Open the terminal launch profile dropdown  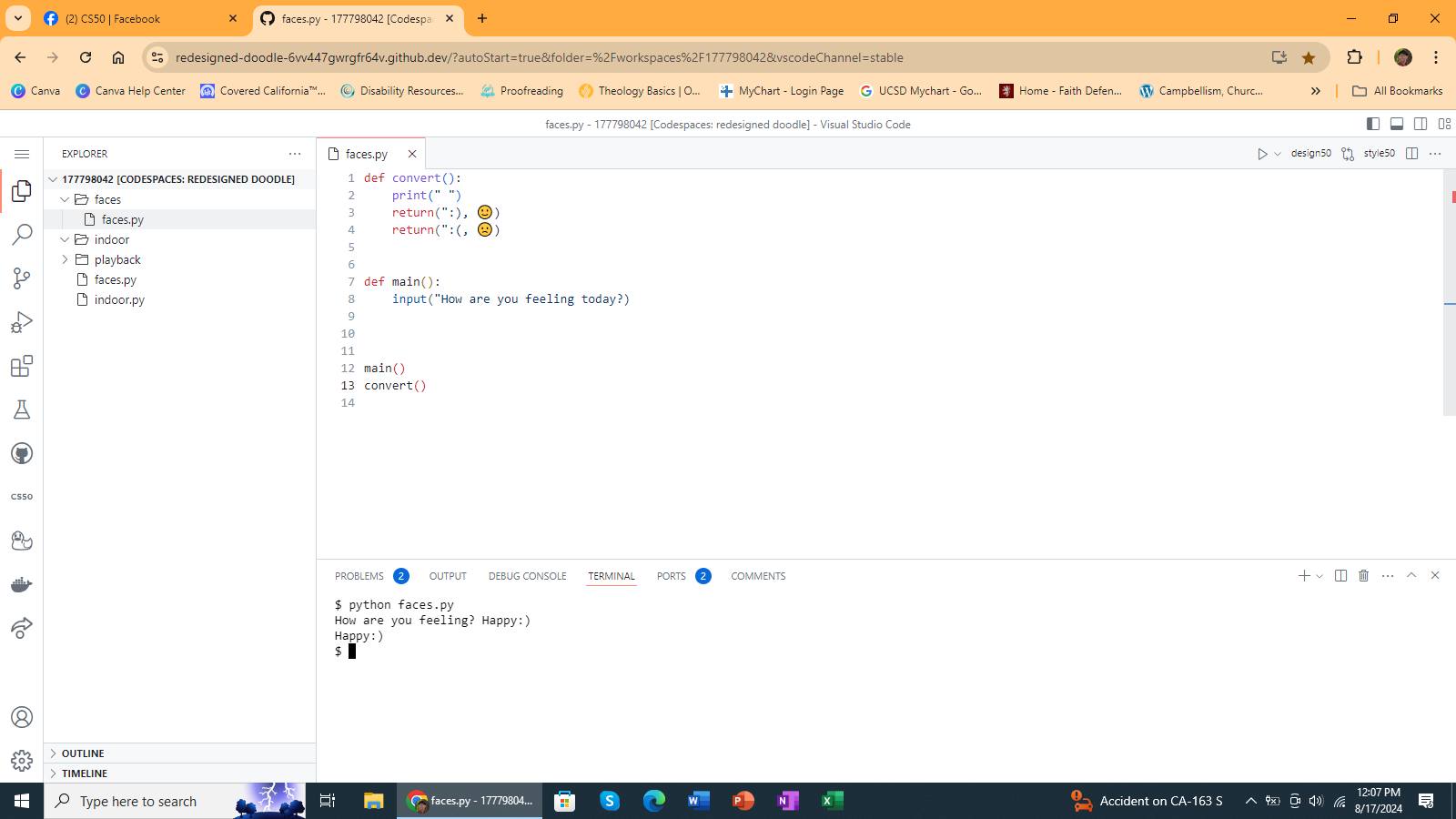(1319, 576)
